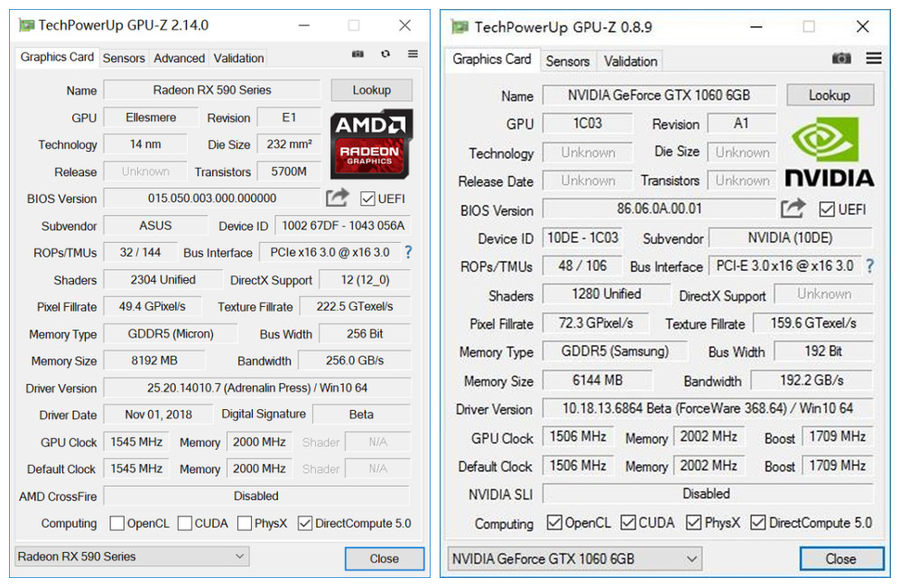Open the Validation tab in GPU-Z 2.14.0

pos(239,58)
